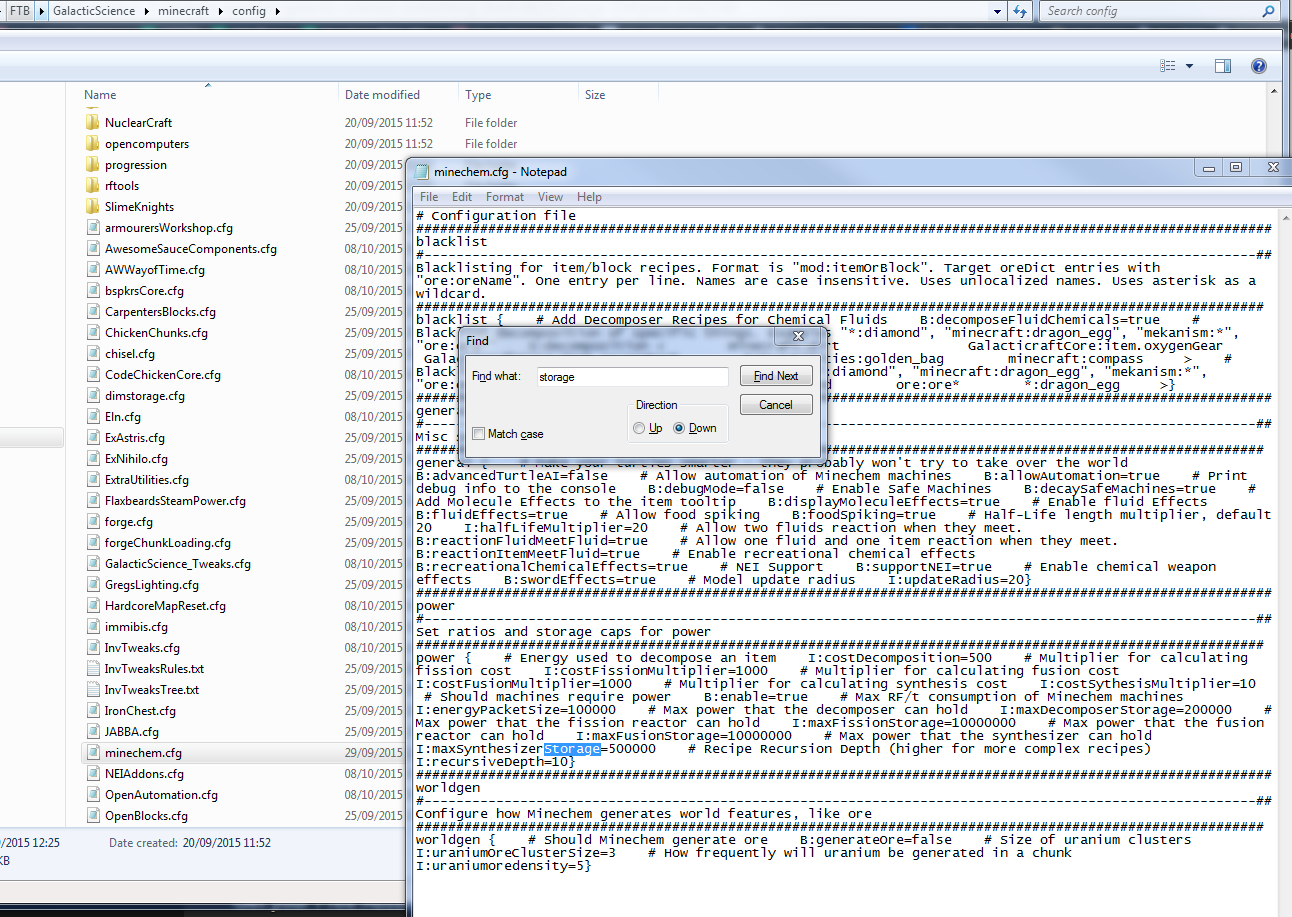Change the view with the view icon
Image resolution: width=1292 pixels, height=917 pixels.
click(1168, 66)
